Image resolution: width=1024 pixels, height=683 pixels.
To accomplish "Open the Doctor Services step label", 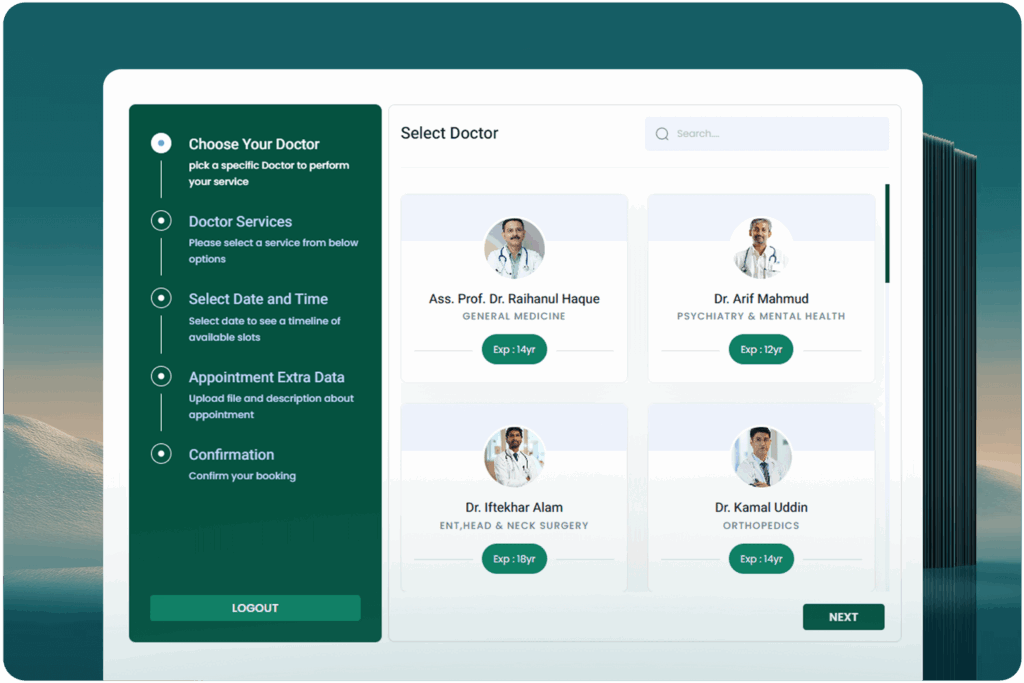I will [240, 222].
